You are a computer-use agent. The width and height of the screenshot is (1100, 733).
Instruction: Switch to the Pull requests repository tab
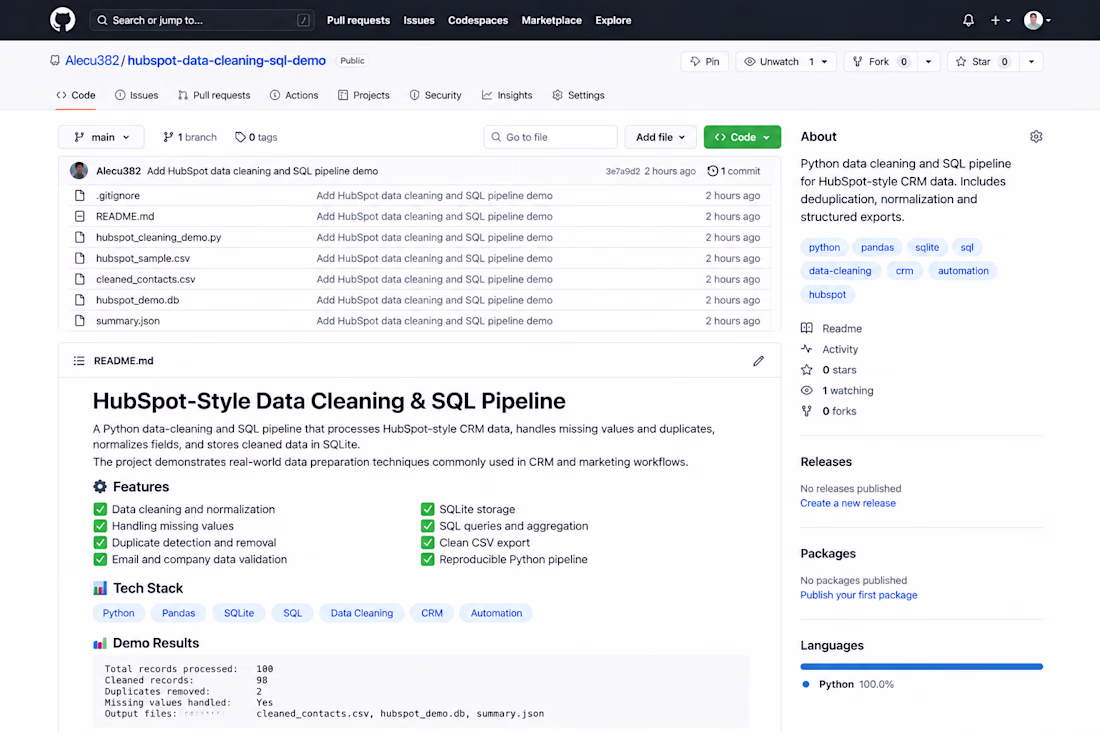point(214,95)
